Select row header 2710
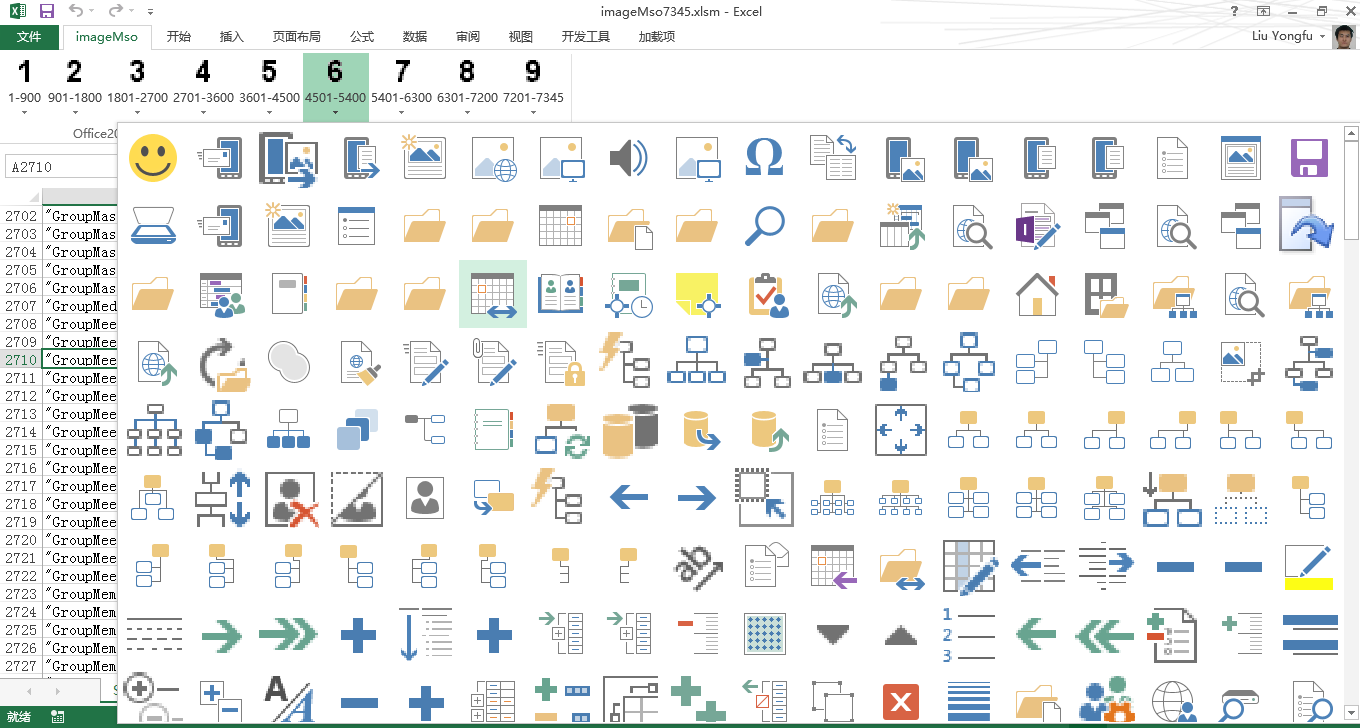Screen dimensions: 1360x728 [21, 360]
